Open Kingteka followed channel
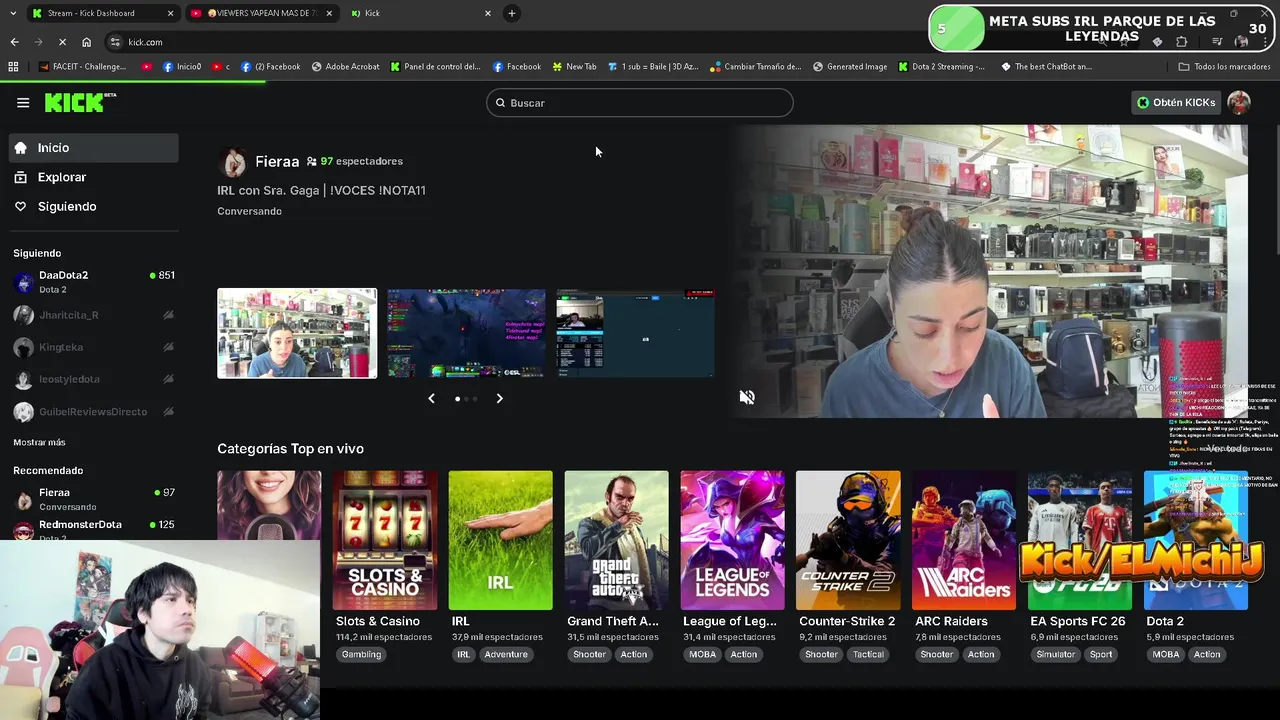Image resolution: width=1280 pixels, height=720 pixels. click(x=94, y=347)
